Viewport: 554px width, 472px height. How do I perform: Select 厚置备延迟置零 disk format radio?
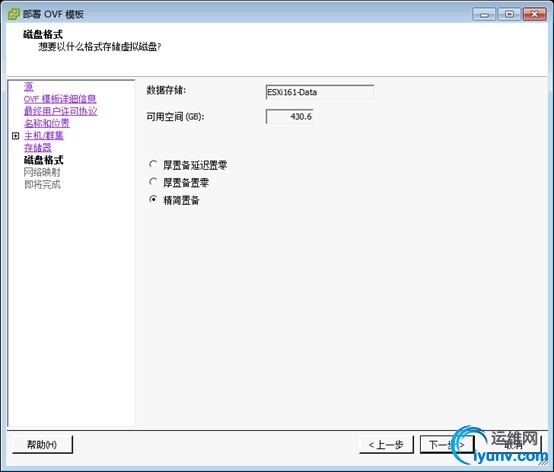pos(153,165)
